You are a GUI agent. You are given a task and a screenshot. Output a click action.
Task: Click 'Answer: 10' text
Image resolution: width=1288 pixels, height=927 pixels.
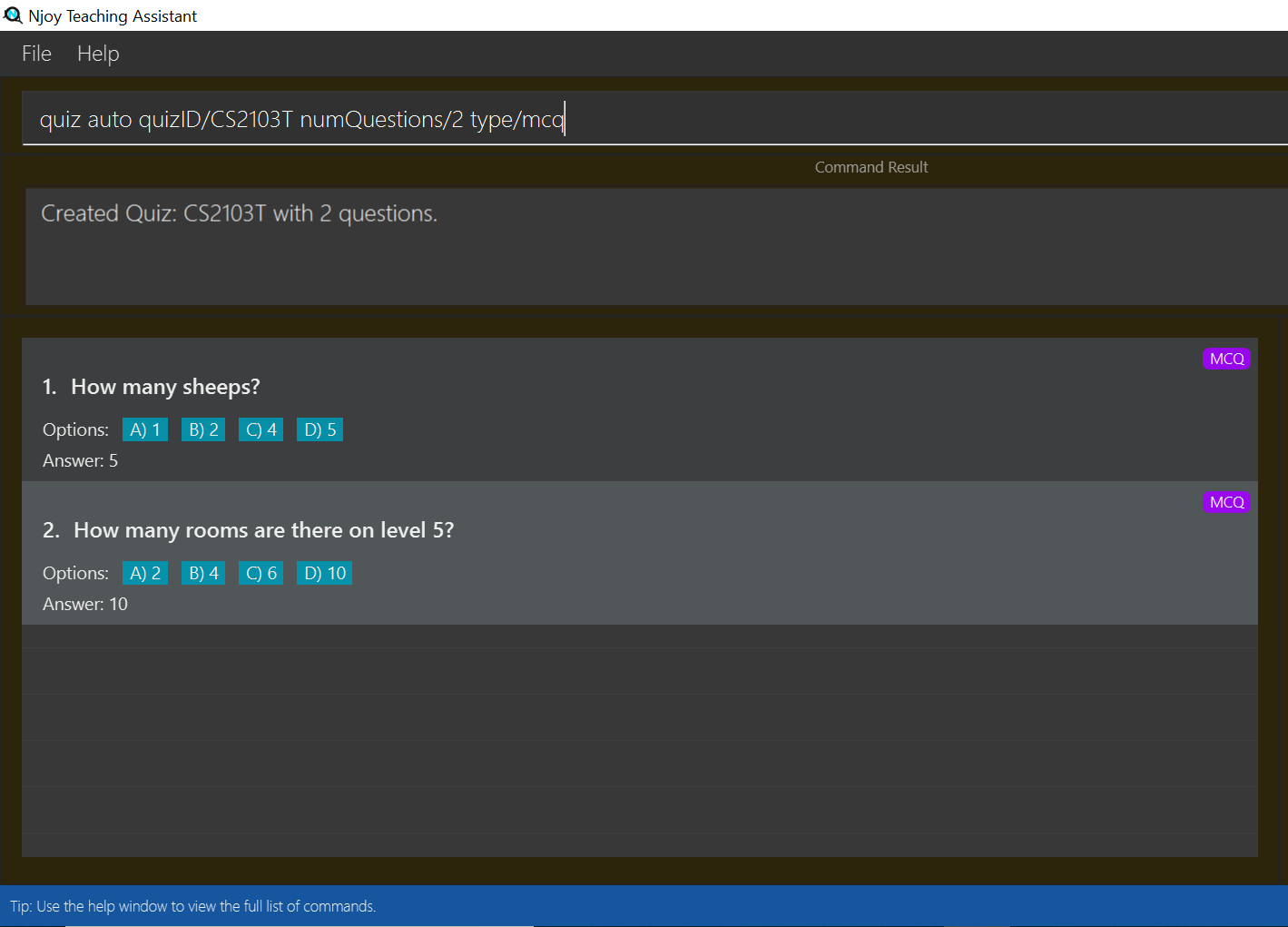point(85,604)
